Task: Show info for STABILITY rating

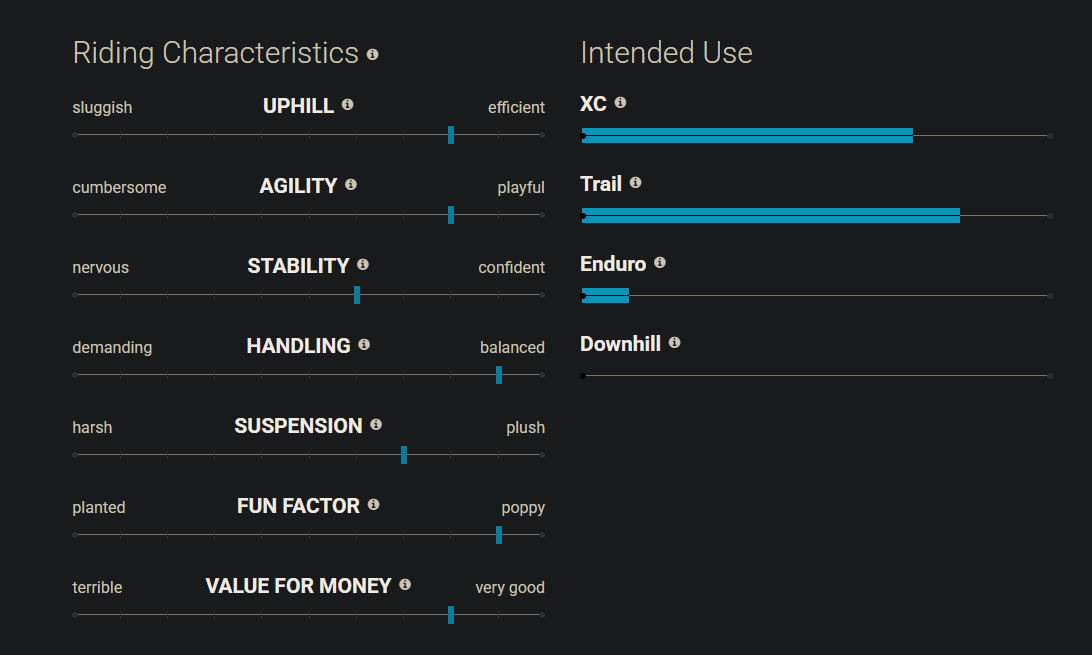Action: pos(363,265)
